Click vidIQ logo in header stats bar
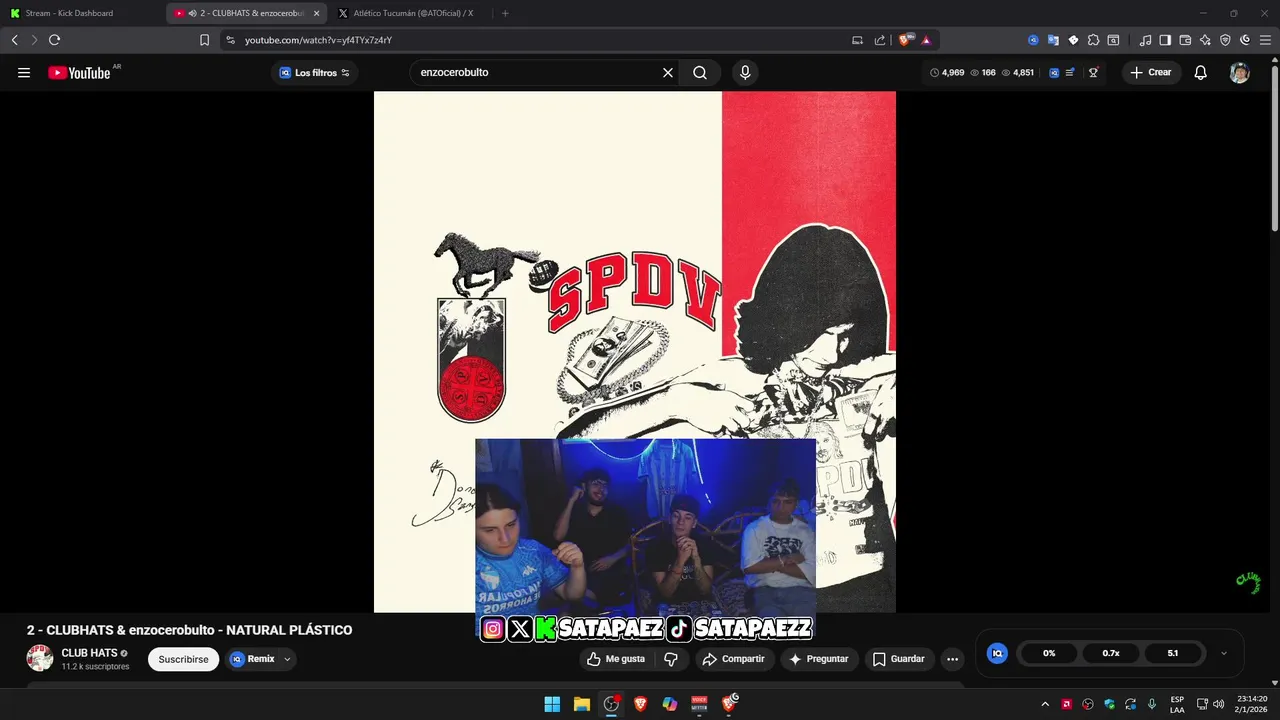Screen dimensions: 1280x720 tap(1054, 73)
